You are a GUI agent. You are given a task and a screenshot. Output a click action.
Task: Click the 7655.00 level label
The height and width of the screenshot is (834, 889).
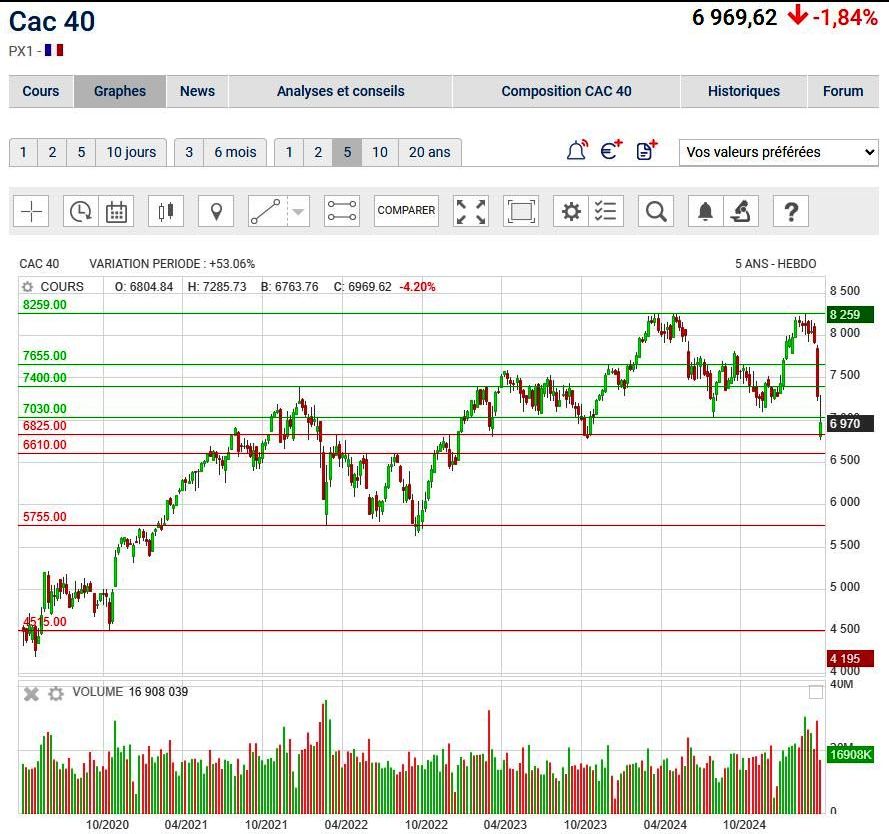coord(44,355)
